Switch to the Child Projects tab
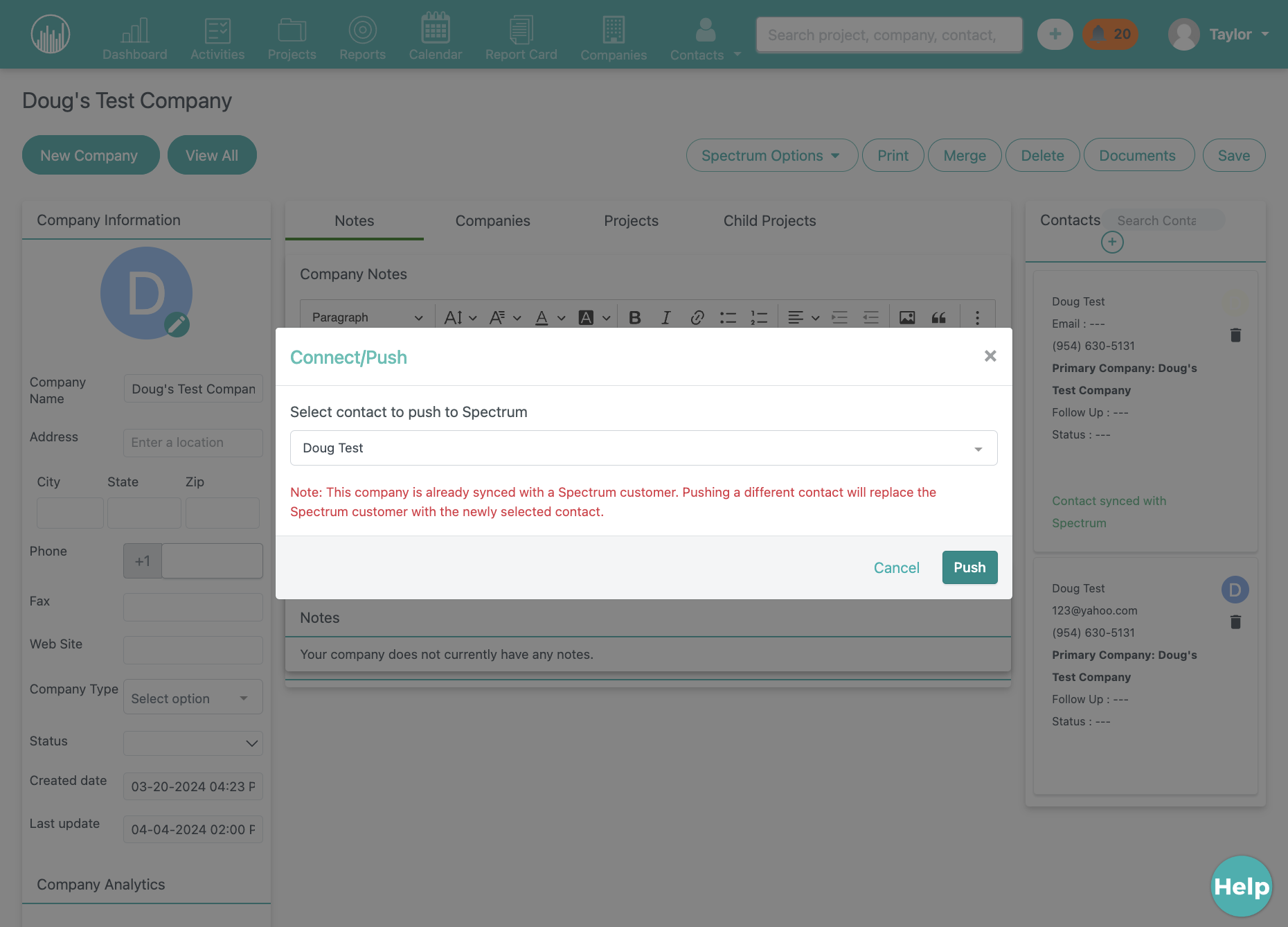 point(770,221)
